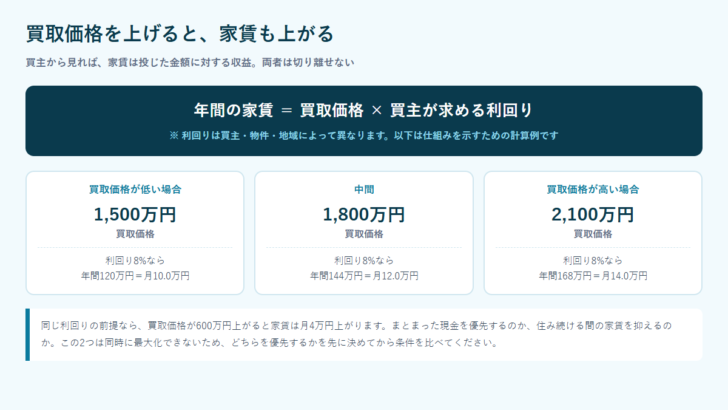Screen dimensions: 728x410
Task: Click 買取価格 label under 1,800万円
Action: (x=364, y=234)
